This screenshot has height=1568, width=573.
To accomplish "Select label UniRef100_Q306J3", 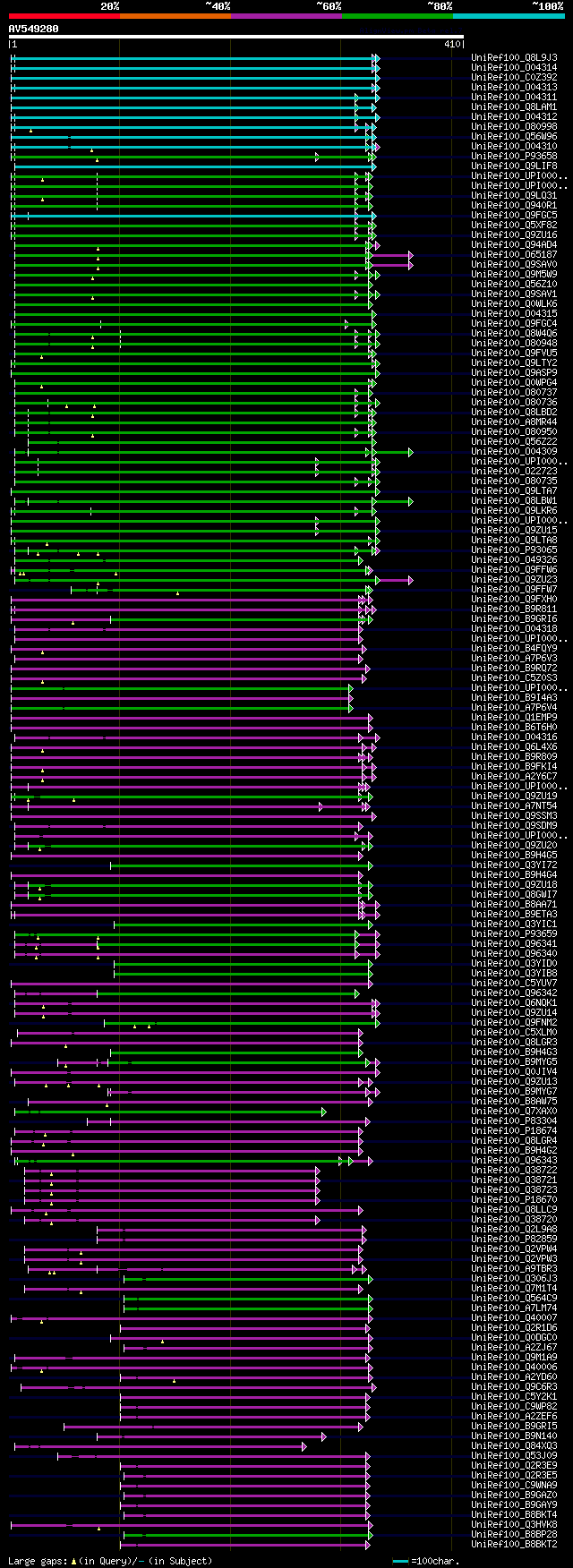I will pyautogui.click(x=514, y=1278).
